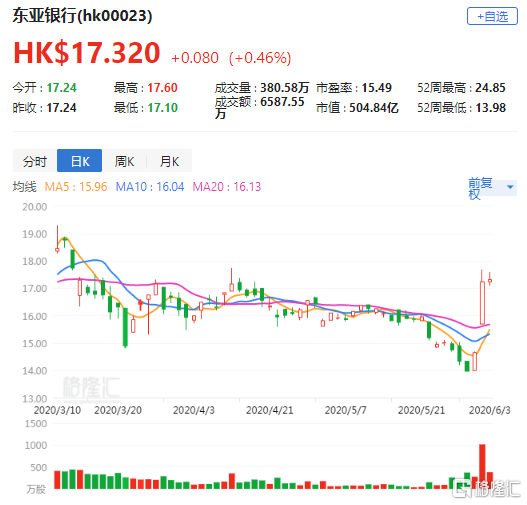The width and height of the screenshot is (527, 505).
Task: Click the 52周最低 value 13.98
Action: tap(491, 108)
